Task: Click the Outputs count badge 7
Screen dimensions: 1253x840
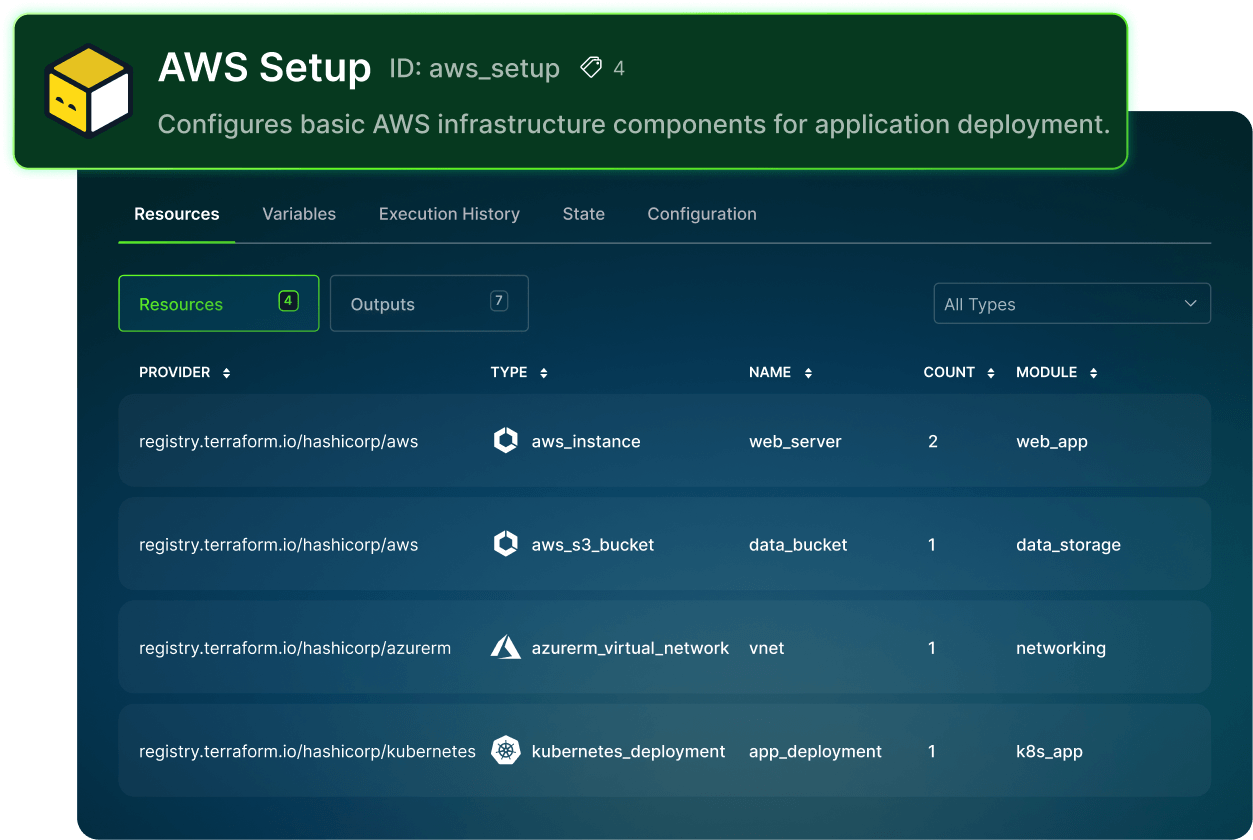Action: pyautogui.click(x=499, y=301)
